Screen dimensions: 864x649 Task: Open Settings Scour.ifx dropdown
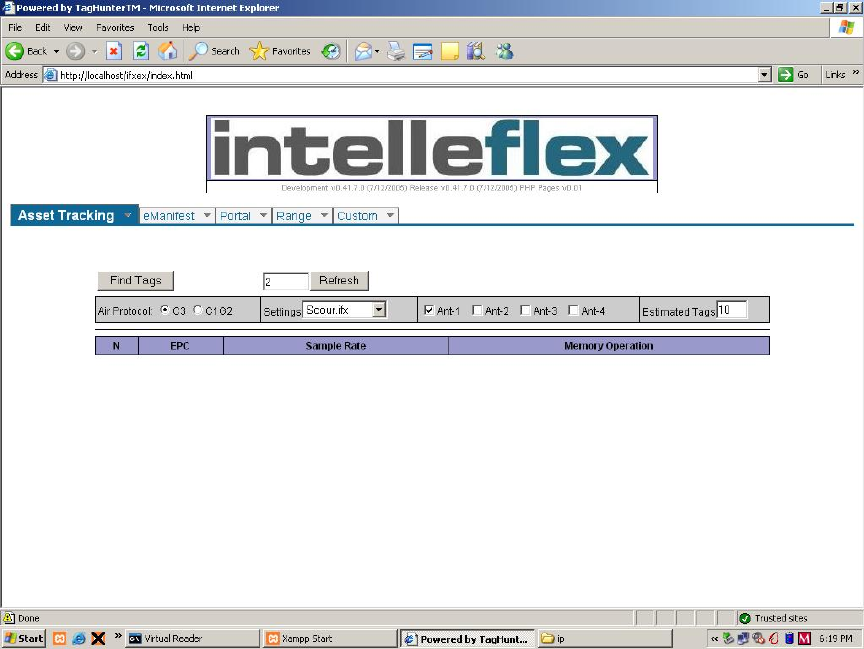pyautogui.click(x=344, y=310)
